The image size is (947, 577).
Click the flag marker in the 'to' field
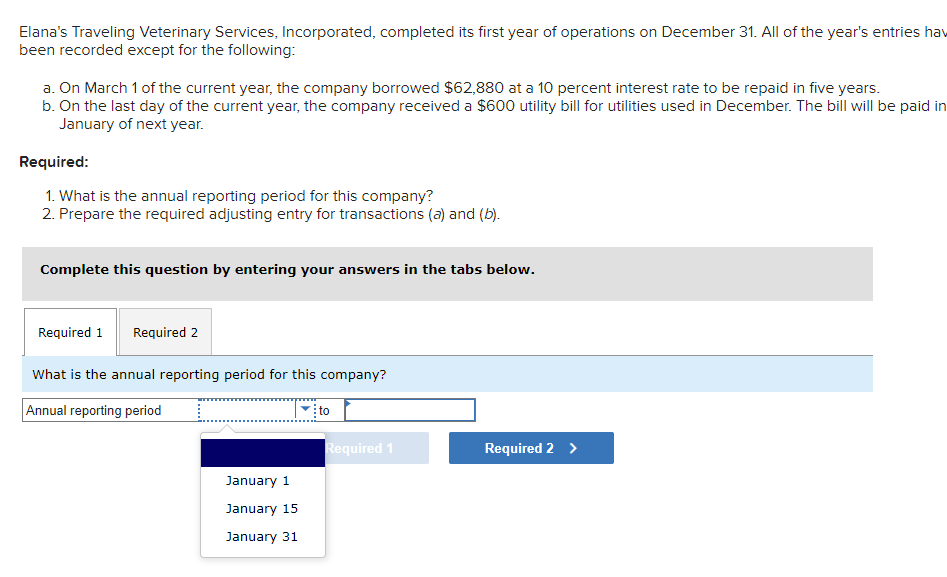pyautogui.click(x=347, y=404)
